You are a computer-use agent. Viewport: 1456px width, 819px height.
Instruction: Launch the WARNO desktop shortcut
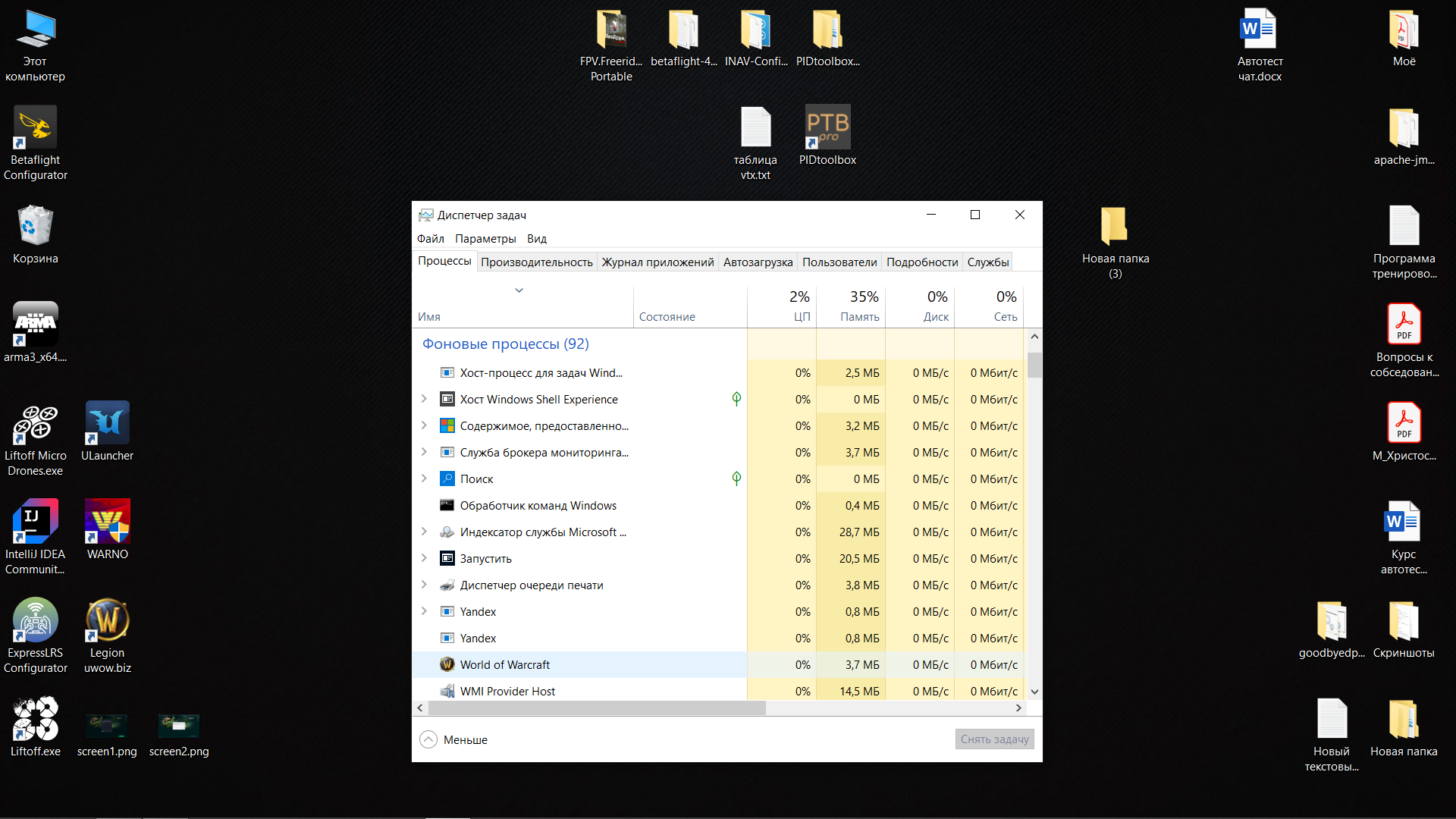[x=107, y=522]
